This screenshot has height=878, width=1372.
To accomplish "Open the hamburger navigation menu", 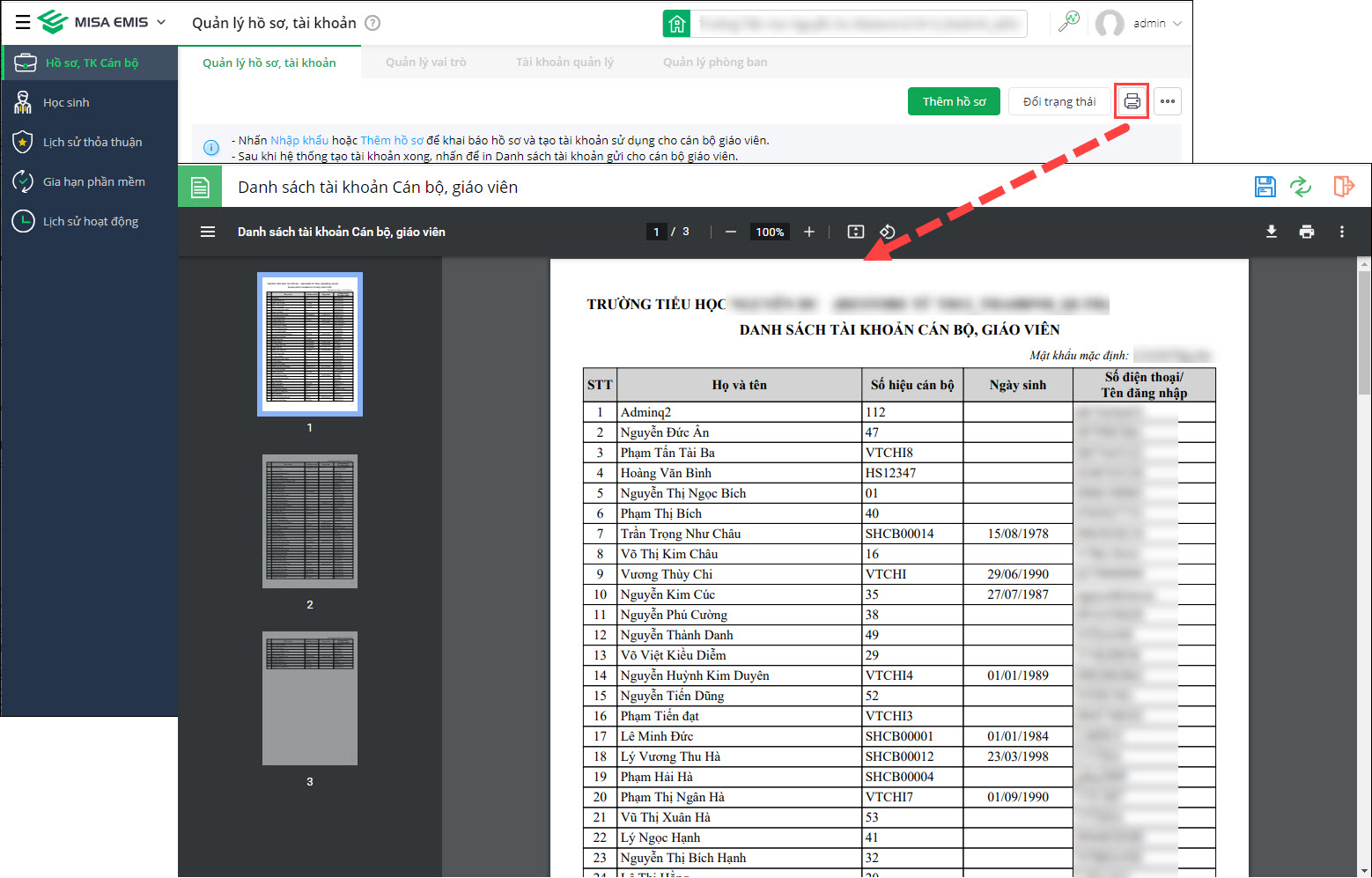I will pos(23,22).
